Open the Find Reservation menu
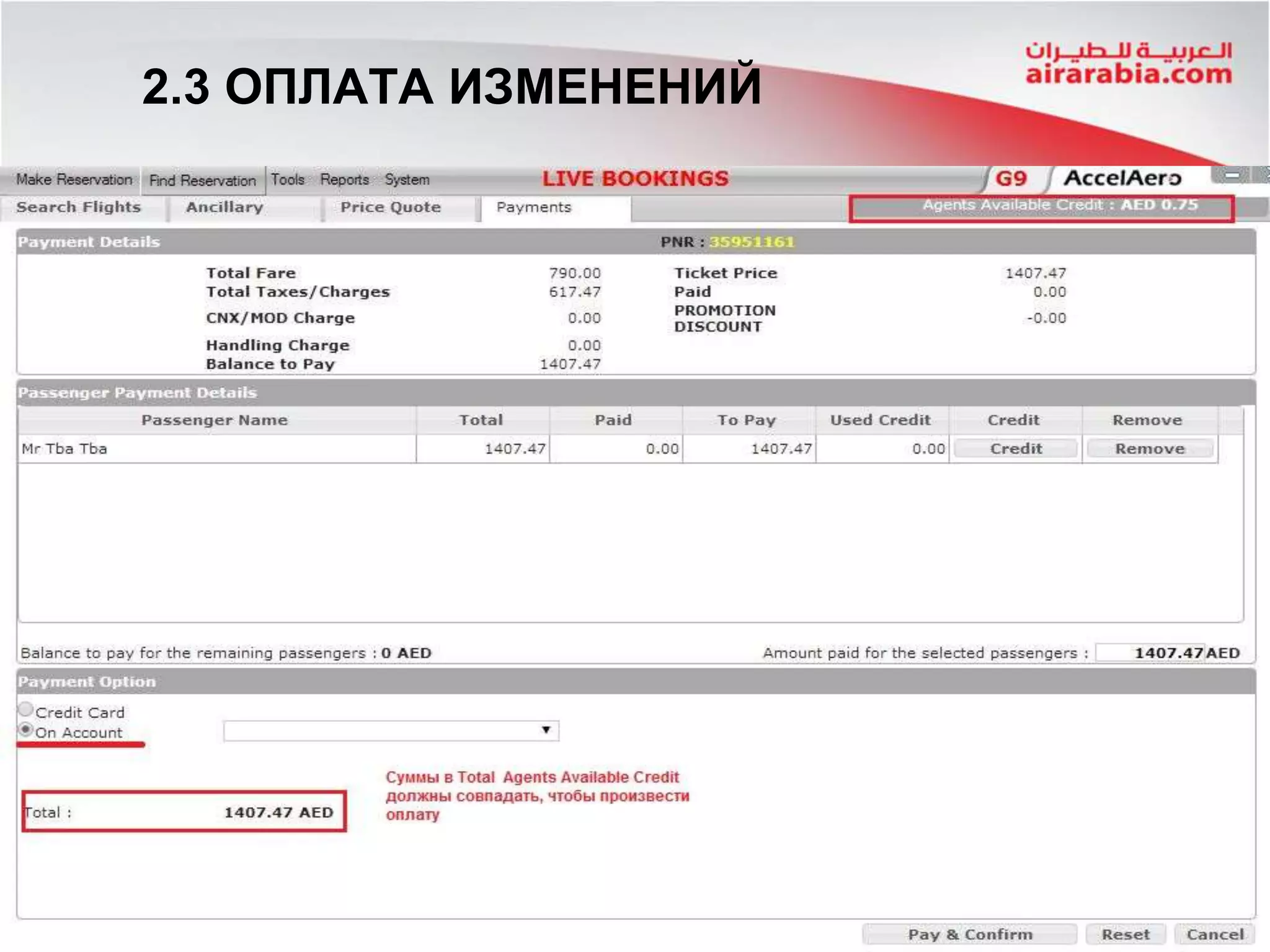The image size is (1270, 952). pyautogui.click(x=203, y=180)
